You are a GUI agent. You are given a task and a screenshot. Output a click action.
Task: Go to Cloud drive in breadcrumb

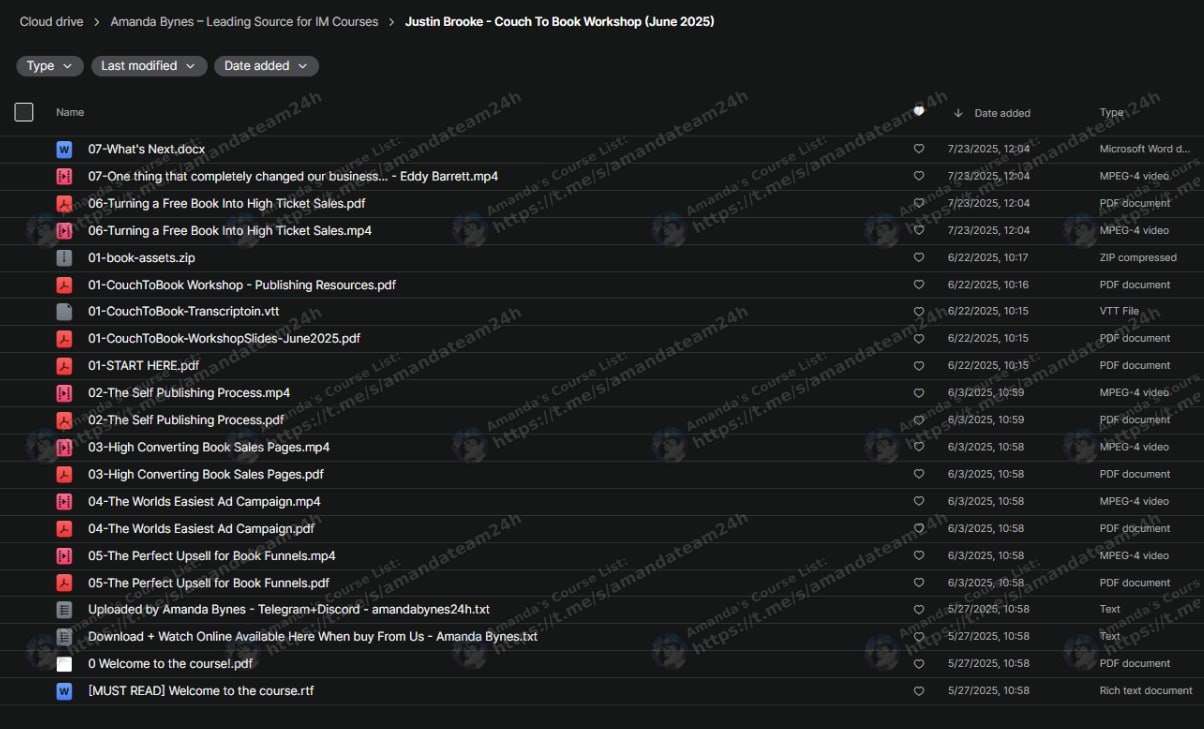(x=51, y=21)
